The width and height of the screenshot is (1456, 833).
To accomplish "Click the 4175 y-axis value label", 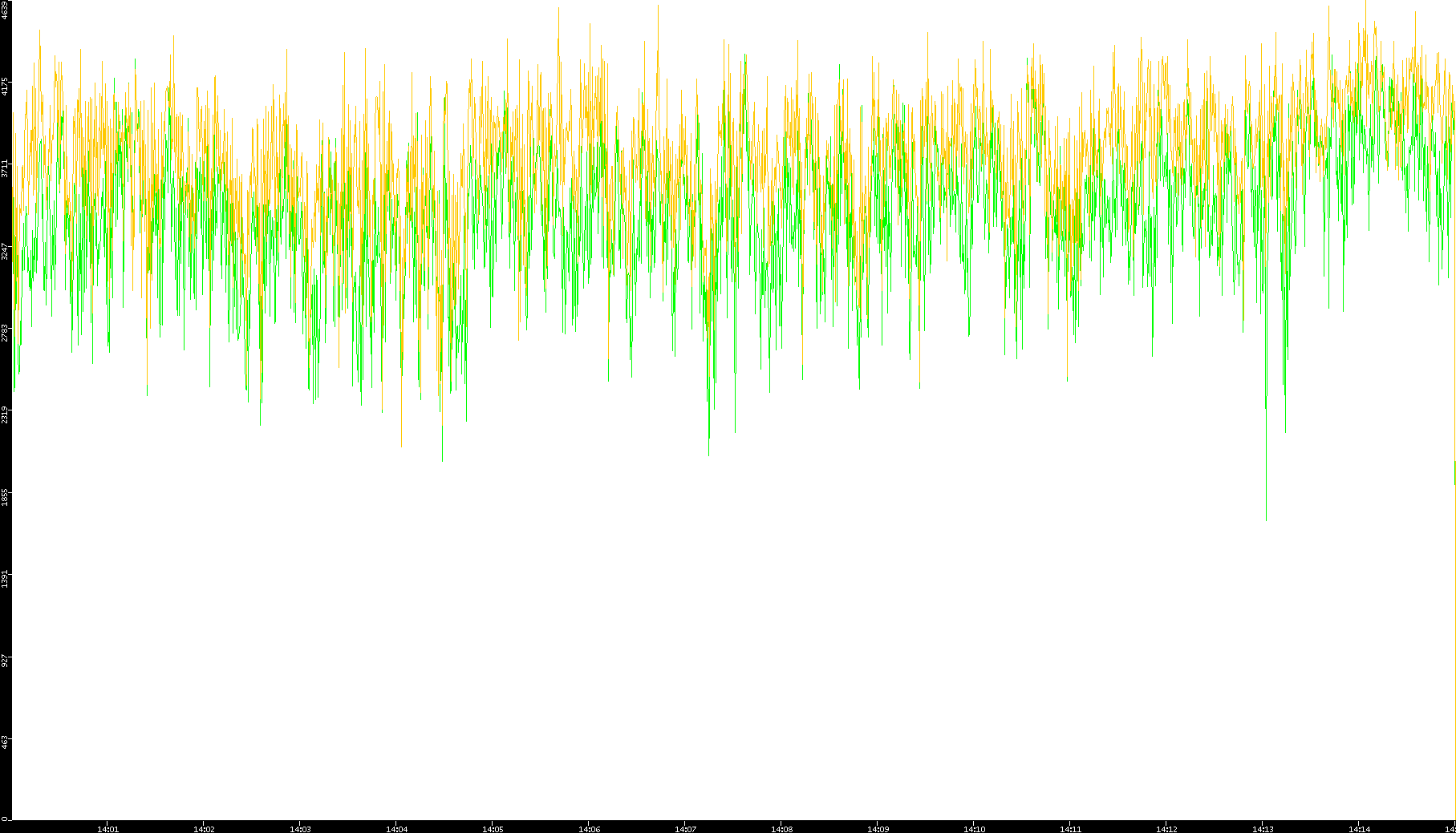I will click(x=6, y=86).
